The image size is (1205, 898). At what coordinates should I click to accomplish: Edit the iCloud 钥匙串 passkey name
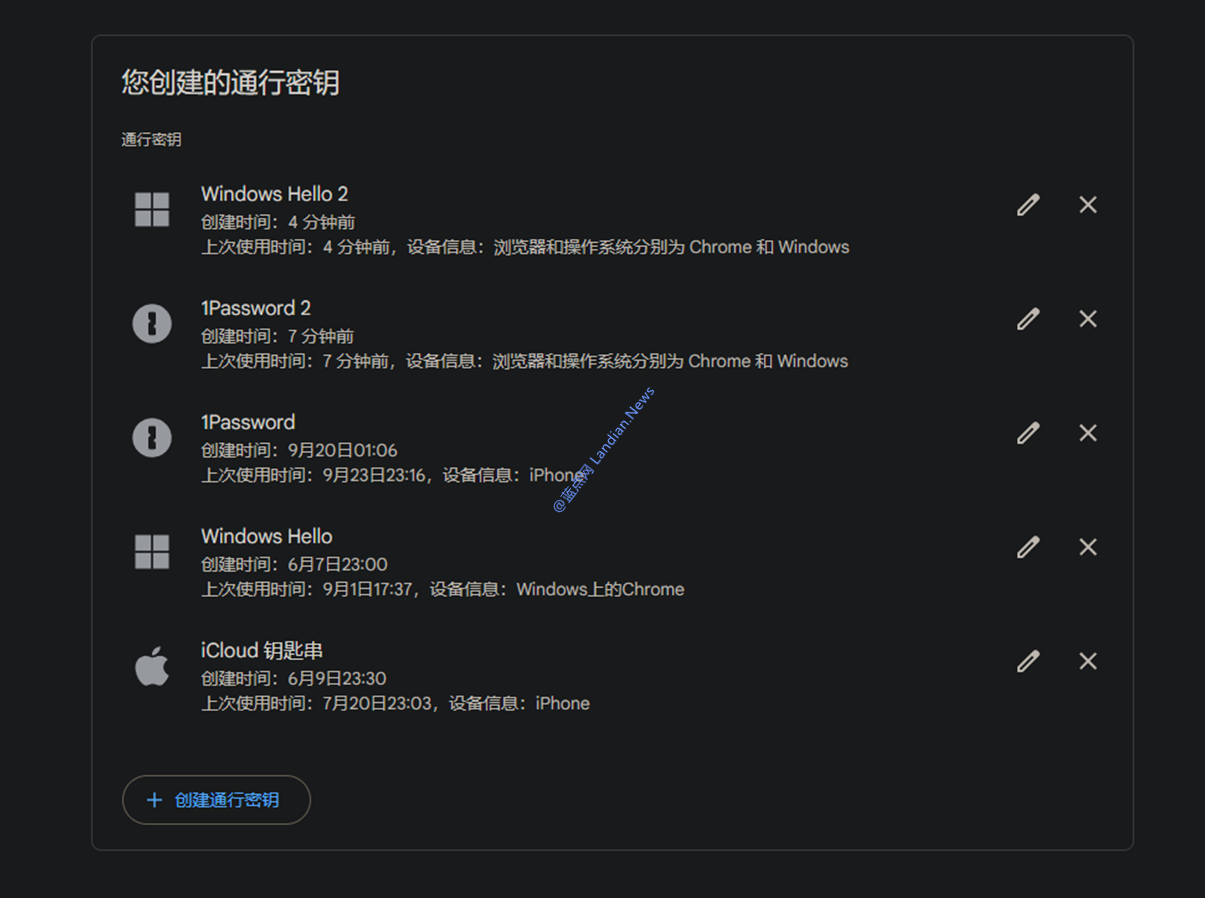tap(1028, 661)
